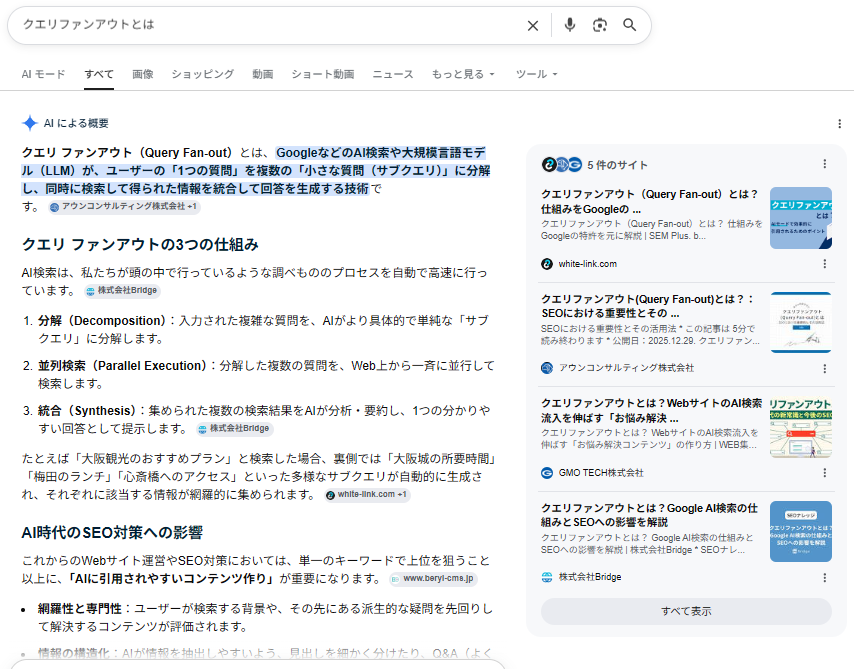
Task: Click the 株式会社Bridge source name in panel
Action: [x=590, y=577]
